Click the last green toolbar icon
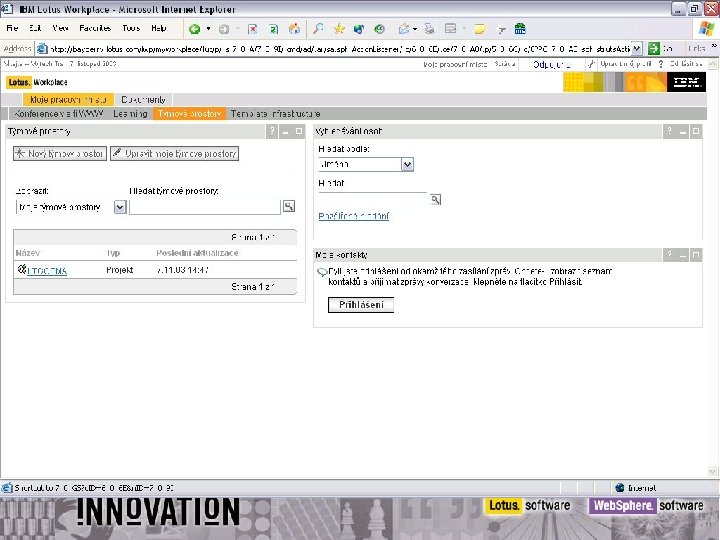 520,29
